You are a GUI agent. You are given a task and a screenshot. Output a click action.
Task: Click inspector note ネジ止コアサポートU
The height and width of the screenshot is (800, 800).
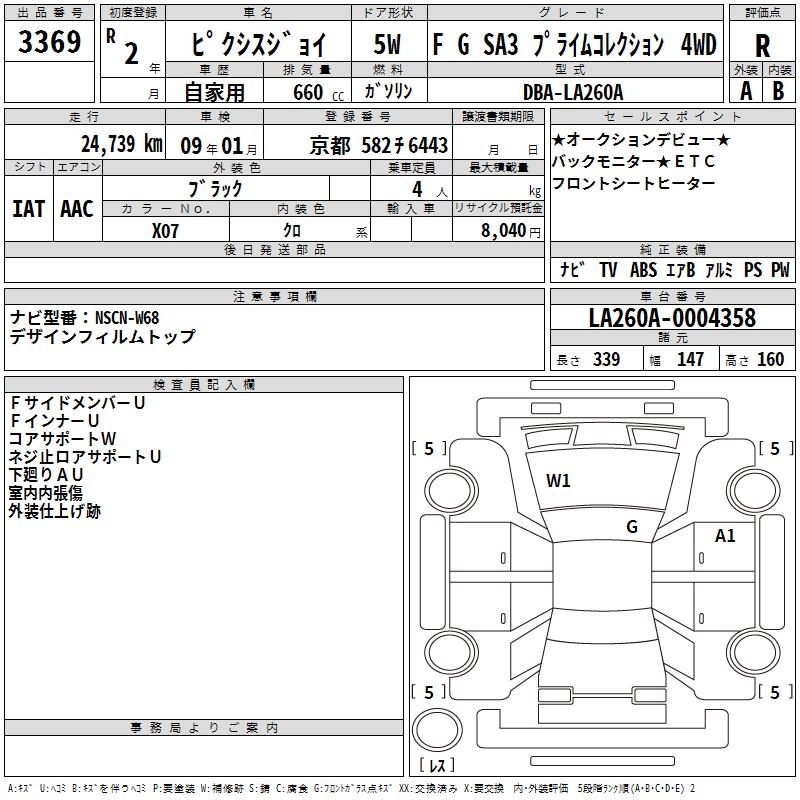[x=85, y=457]
